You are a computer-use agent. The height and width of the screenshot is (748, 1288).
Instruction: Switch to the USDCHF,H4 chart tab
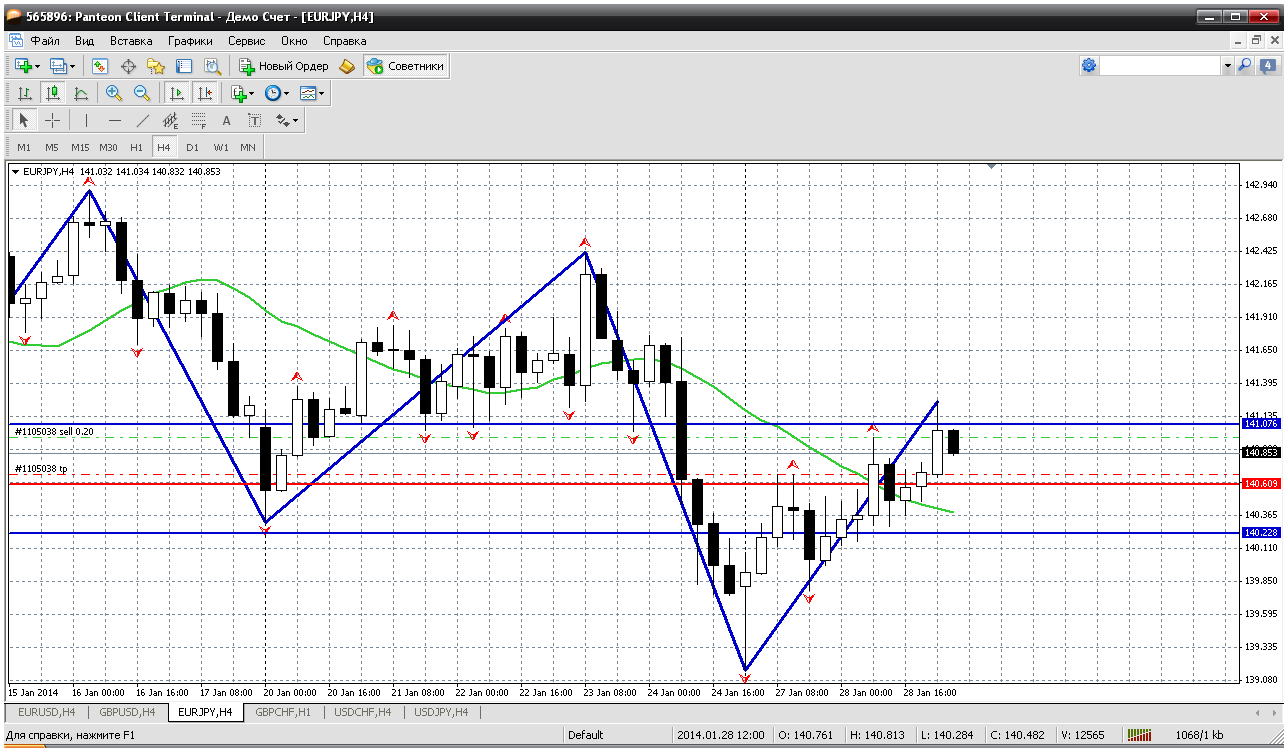tap(362, 712)
